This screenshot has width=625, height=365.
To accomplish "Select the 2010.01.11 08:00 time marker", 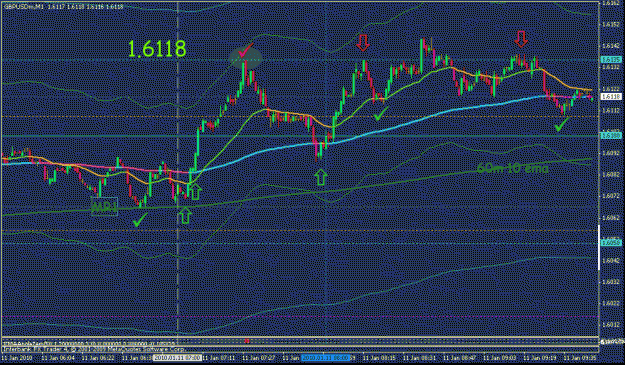I will [326, 358].
